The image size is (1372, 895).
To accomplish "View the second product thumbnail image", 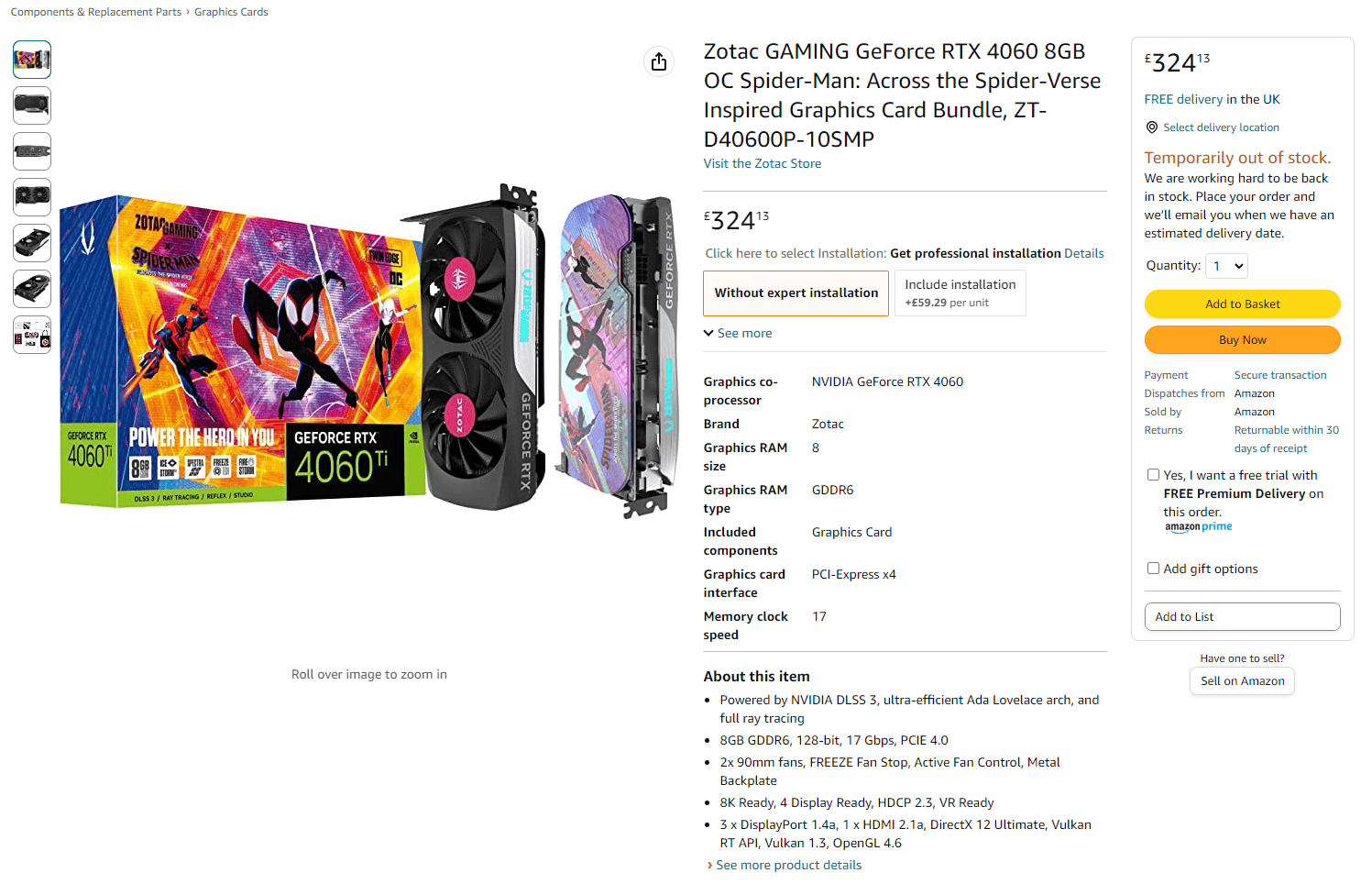I will [x=32, y=105].
